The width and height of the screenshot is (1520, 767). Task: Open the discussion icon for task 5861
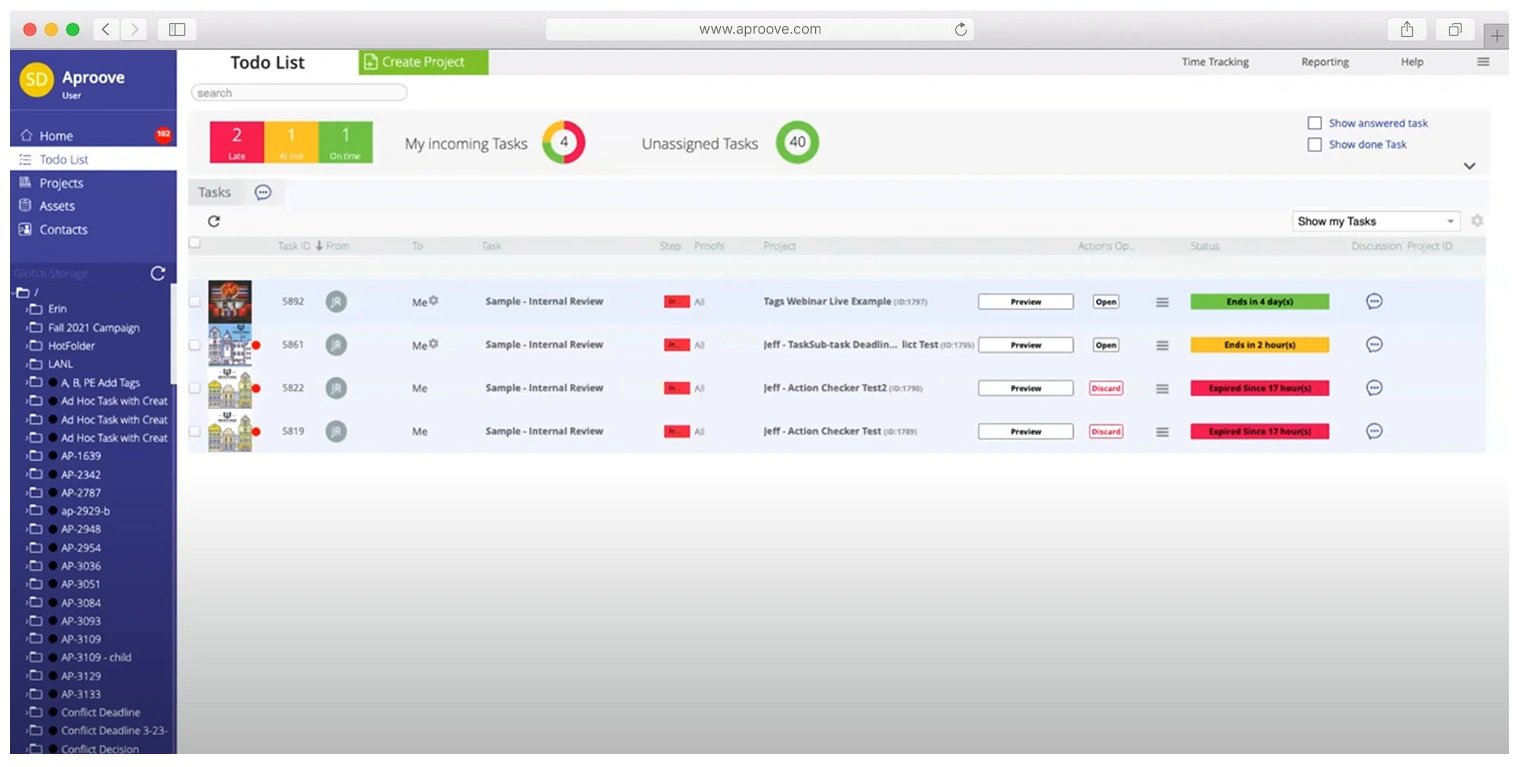point(1374,345)
